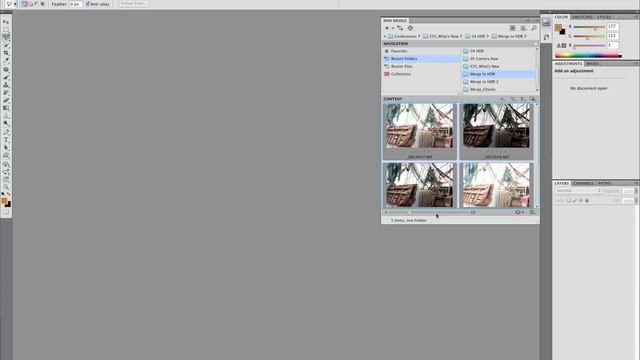Select the Lasso tool in toolbox
The image size is (640, 360).
pyautogui.click(x=6, y=37)
